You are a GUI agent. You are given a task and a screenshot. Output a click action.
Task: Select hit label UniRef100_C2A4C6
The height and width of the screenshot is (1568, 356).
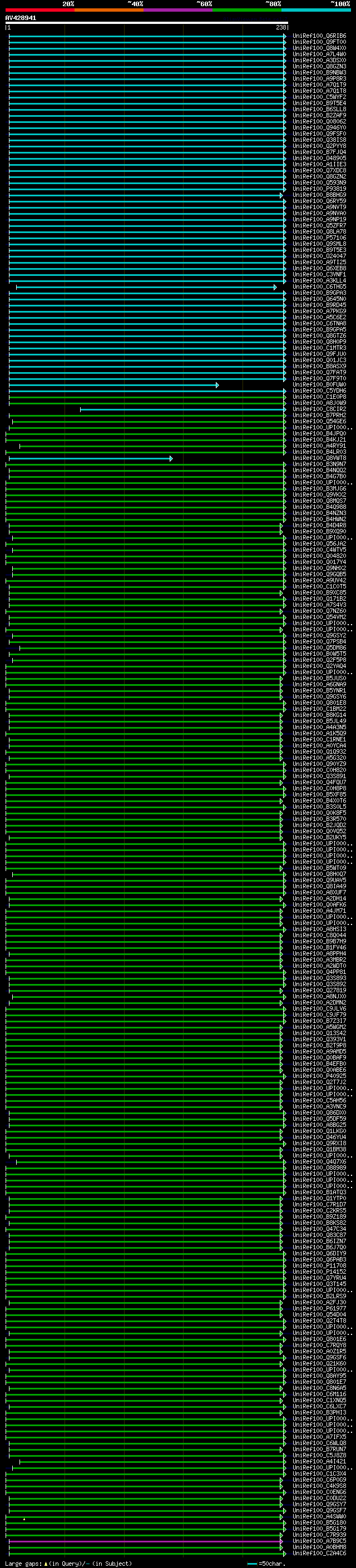click(x=319, y=1553)
